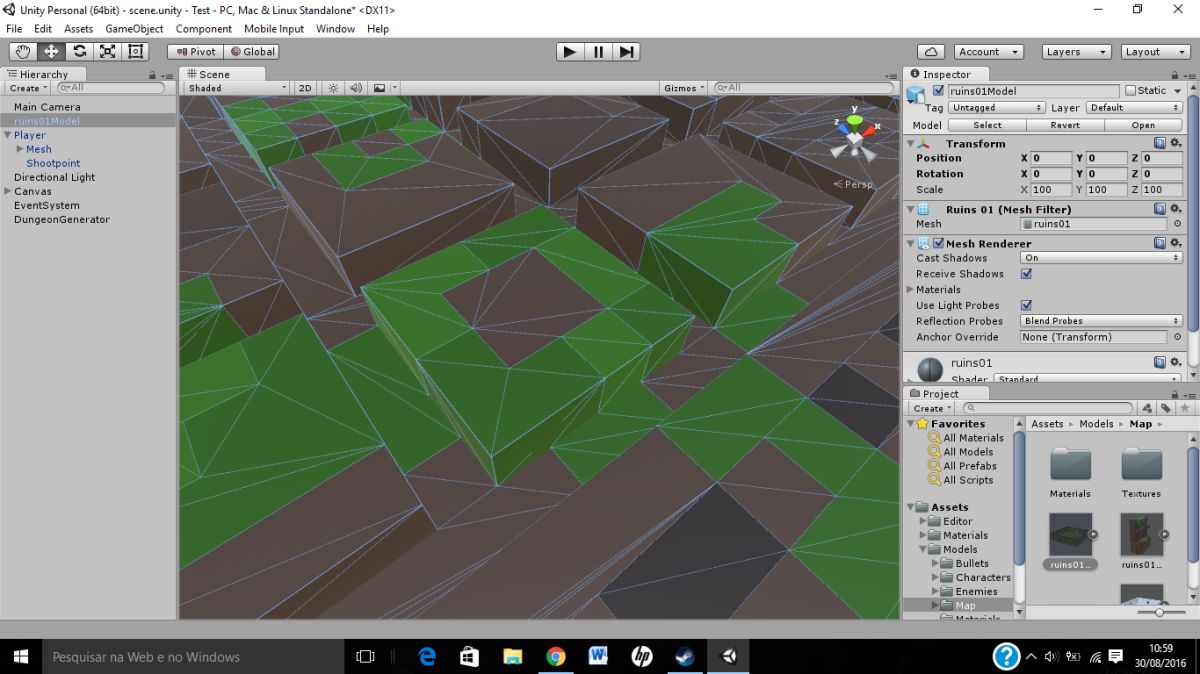Open the Gizmos dropdown
Viewport: 1200px width, 674px height.
click(684, 88)
